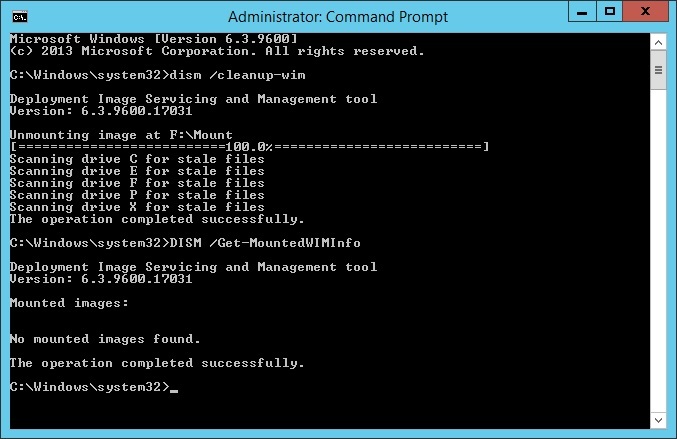Click the 'Unmounting image at F:\Mount' line

pyautogui.click(x=121, y=135)
